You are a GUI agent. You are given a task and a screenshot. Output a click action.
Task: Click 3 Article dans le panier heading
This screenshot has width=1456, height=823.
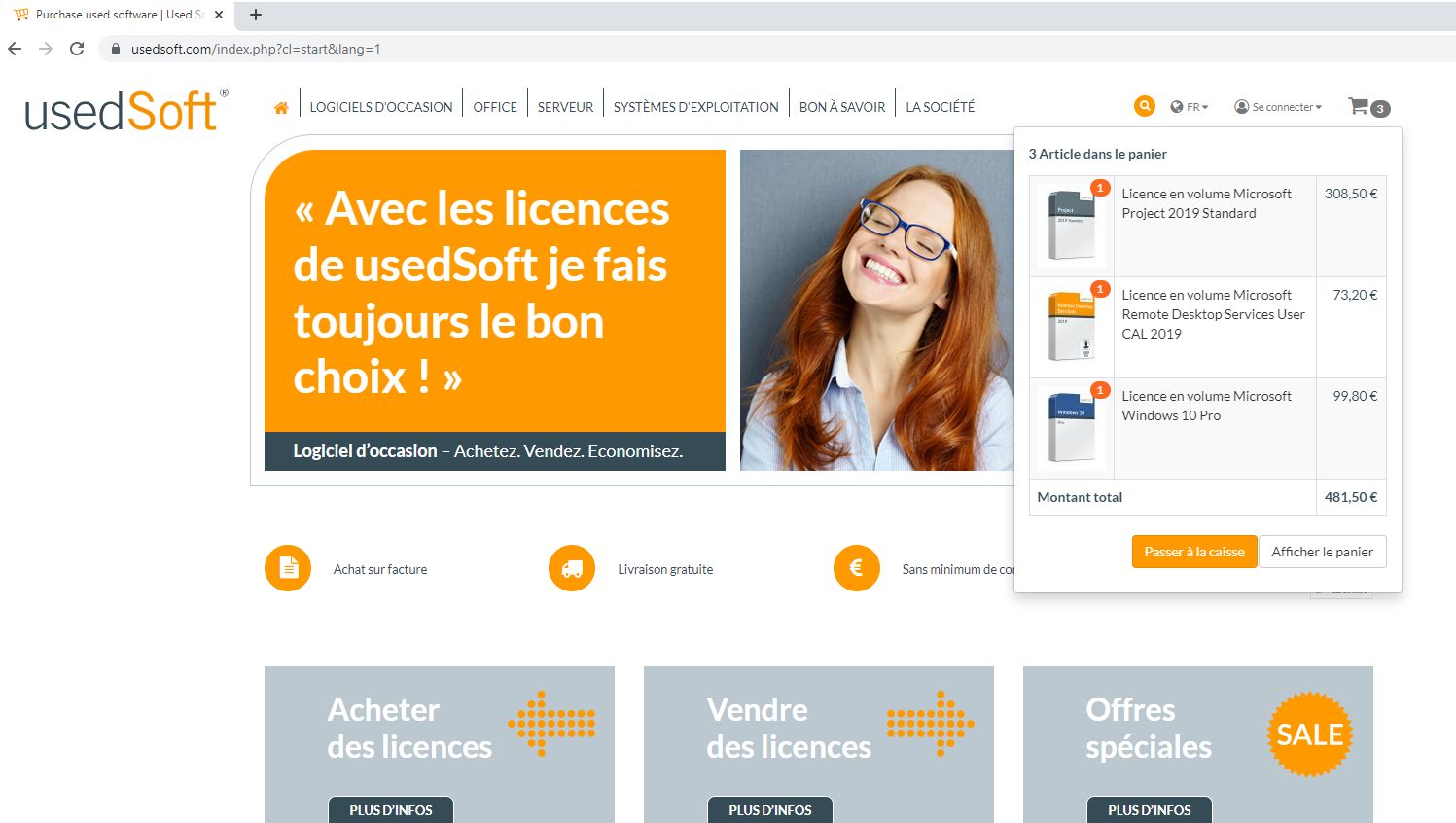(x=1097, y=154)
